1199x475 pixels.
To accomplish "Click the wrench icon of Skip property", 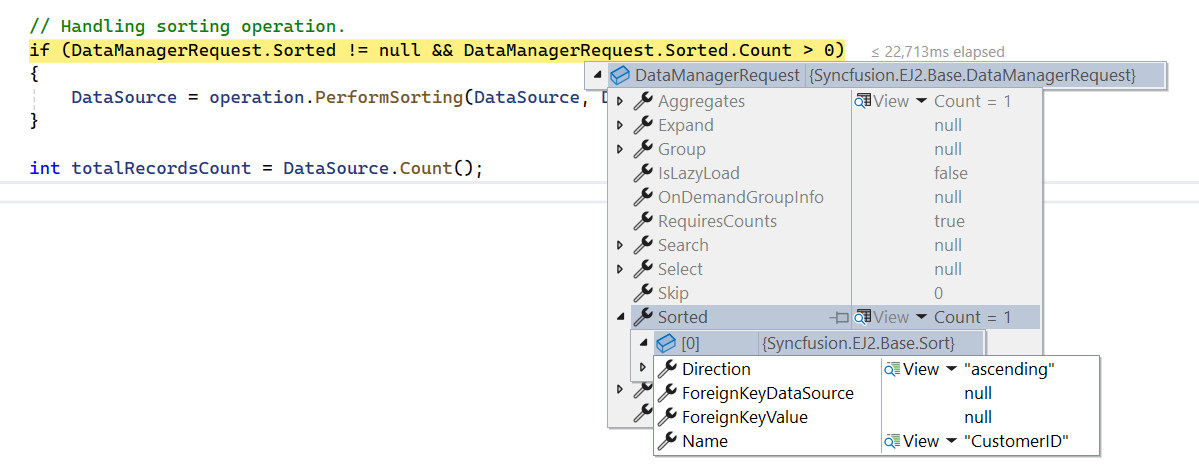I will (643, 293).
